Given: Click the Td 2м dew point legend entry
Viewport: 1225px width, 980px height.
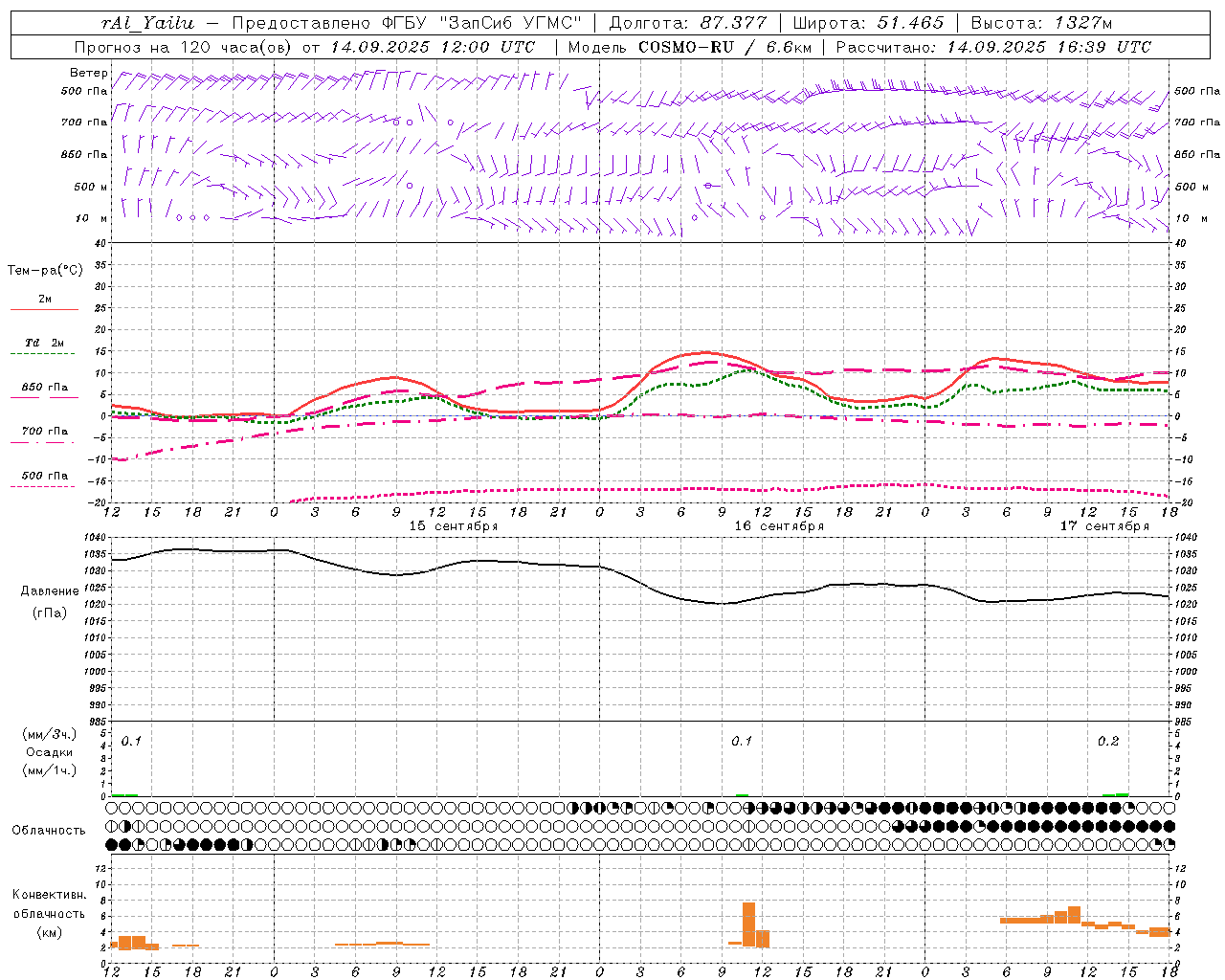Looking at the screenshot, I should click(45, 343).
